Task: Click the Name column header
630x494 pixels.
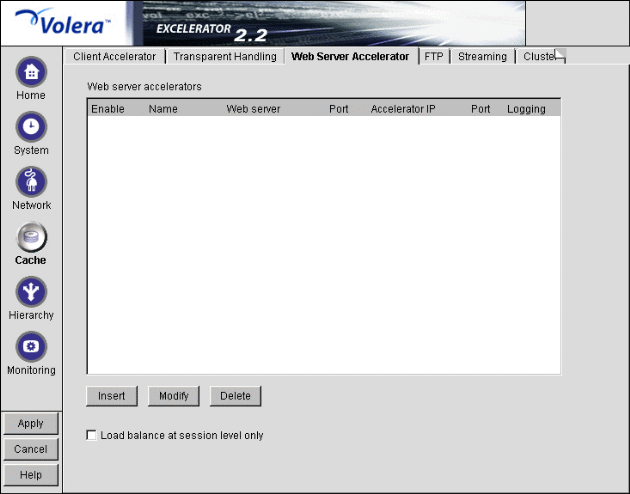Action: (x=163, y=109)
